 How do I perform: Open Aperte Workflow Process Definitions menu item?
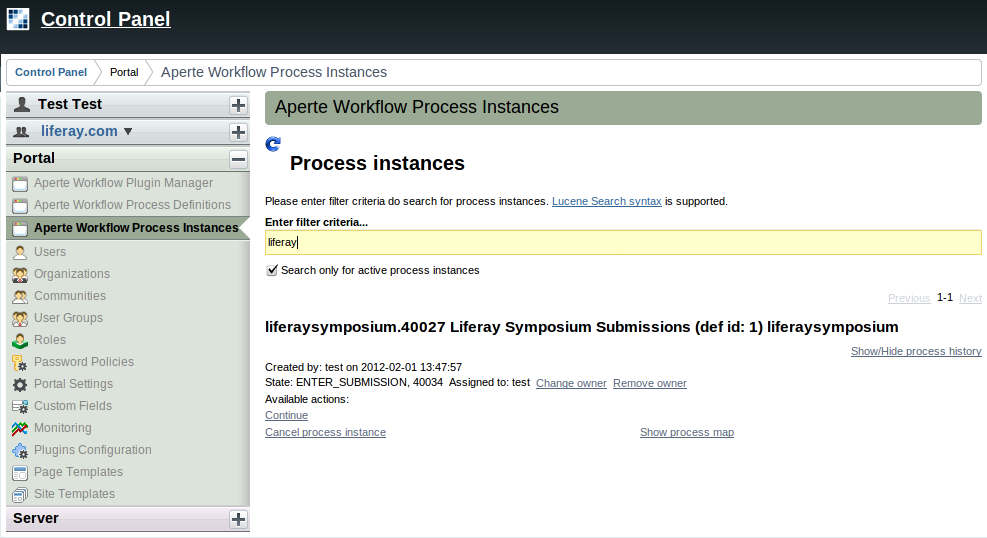point(132,205)
